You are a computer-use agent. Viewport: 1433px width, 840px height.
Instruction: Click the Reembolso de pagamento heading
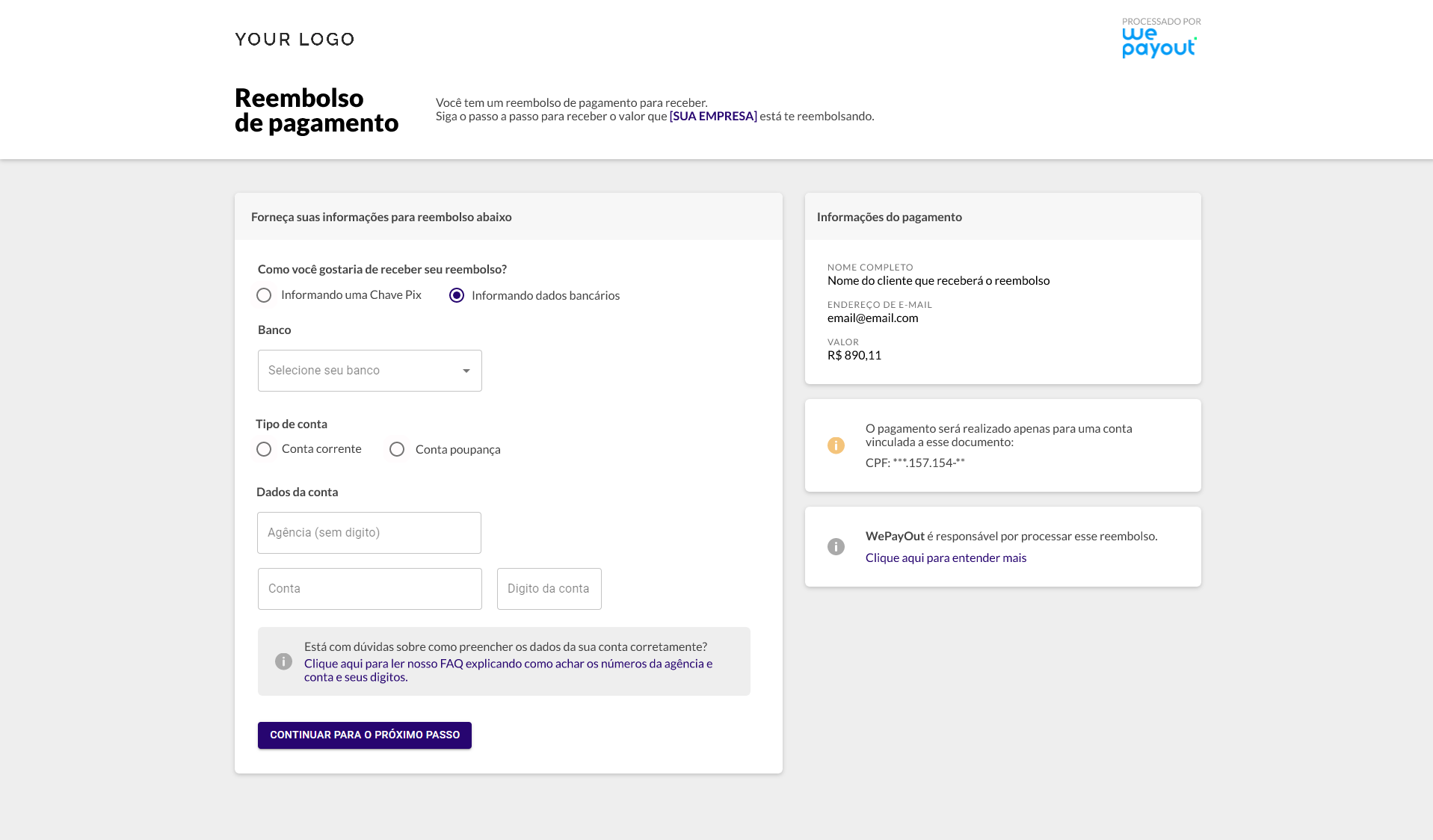[317, 110]
